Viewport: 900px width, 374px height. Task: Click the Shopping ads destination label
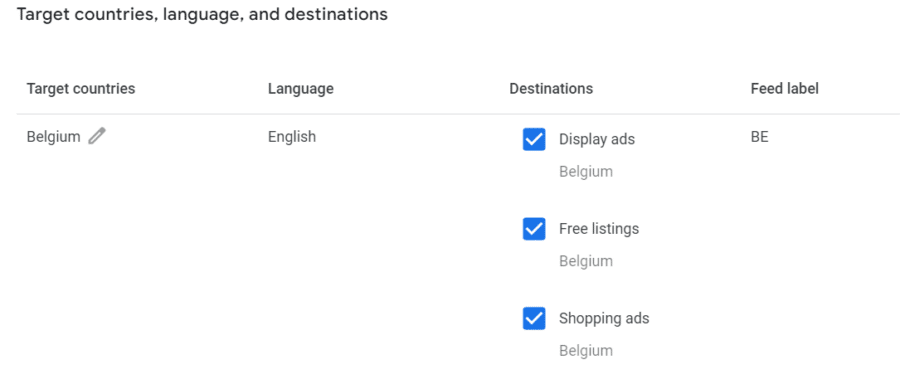coord(604,318)
